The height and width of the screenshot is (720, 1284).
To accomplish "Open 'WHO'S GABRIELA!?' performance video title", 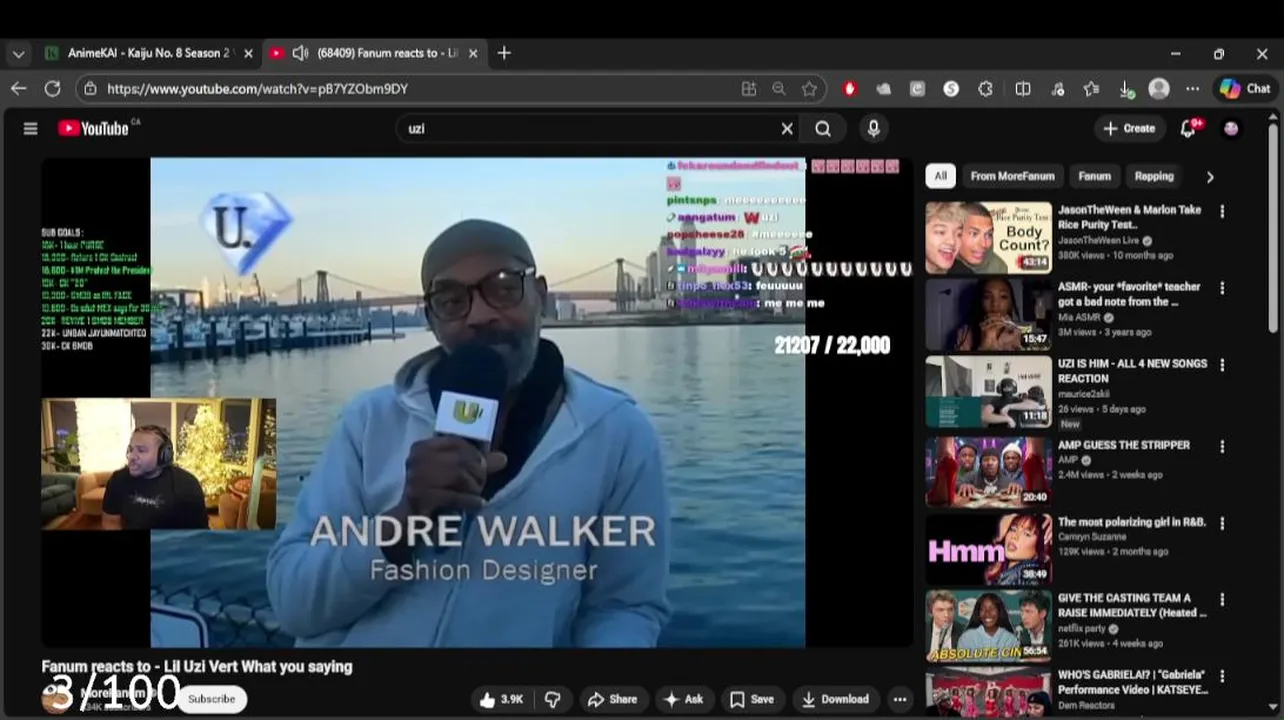I will tap(1132, 682).
